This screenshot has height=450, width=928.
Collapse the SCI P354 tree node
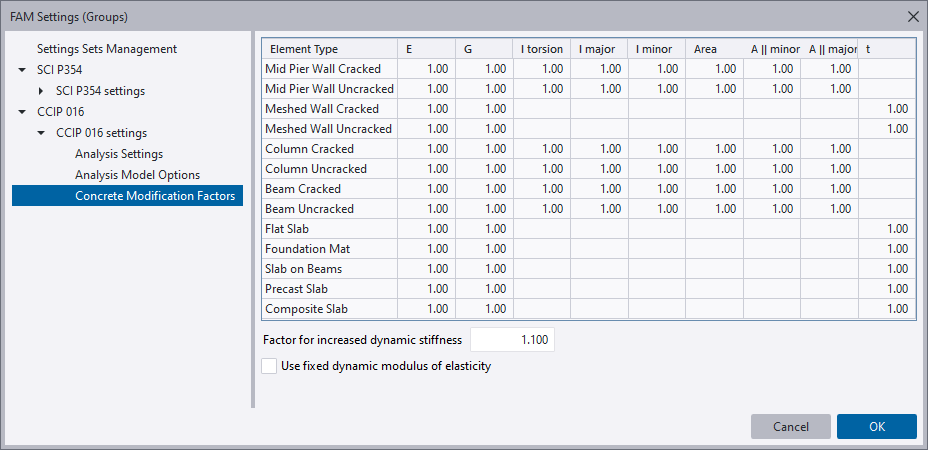pos(23,70)
